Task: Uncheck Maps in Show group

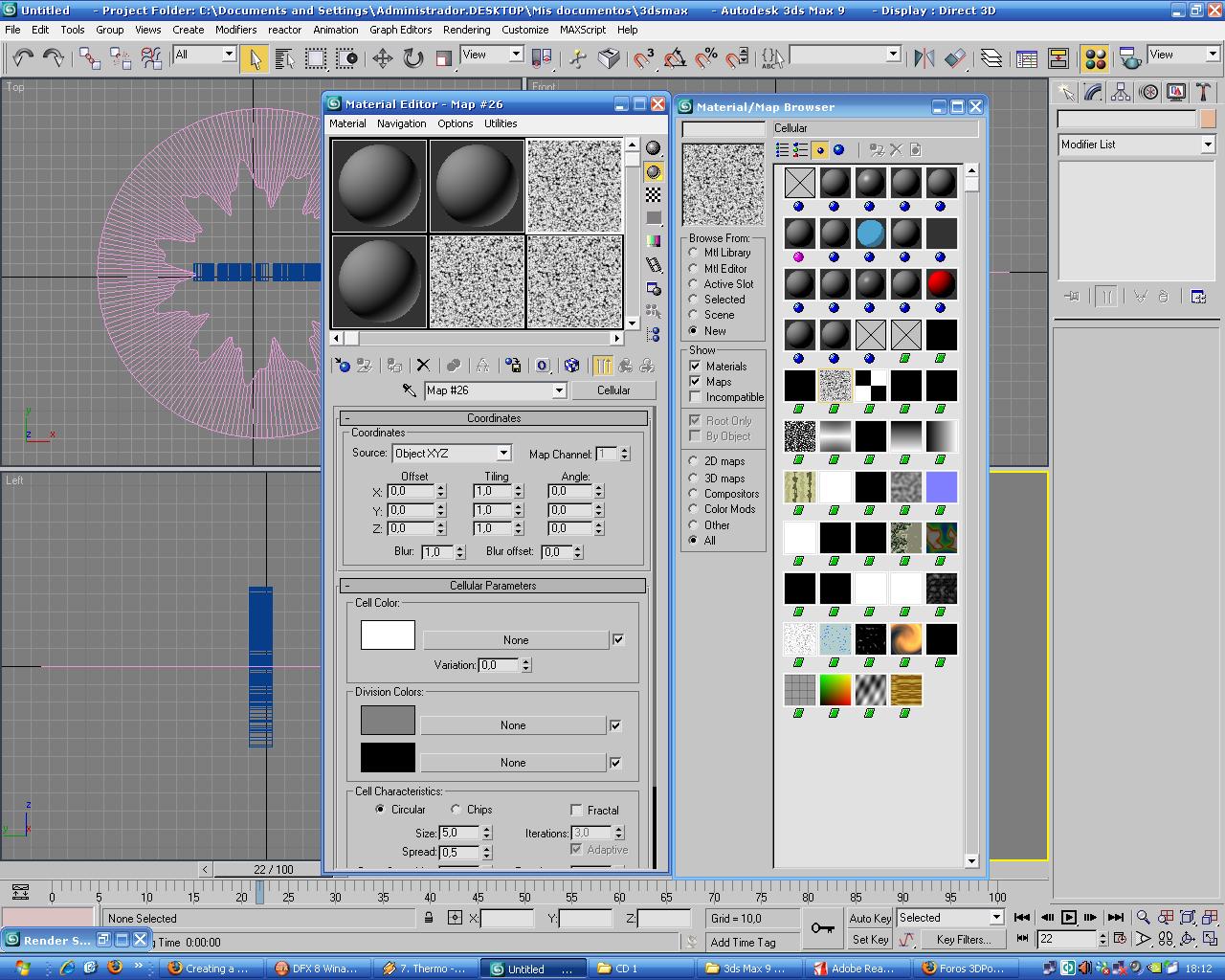Action: pyautogui.click(x=696, y=381)
